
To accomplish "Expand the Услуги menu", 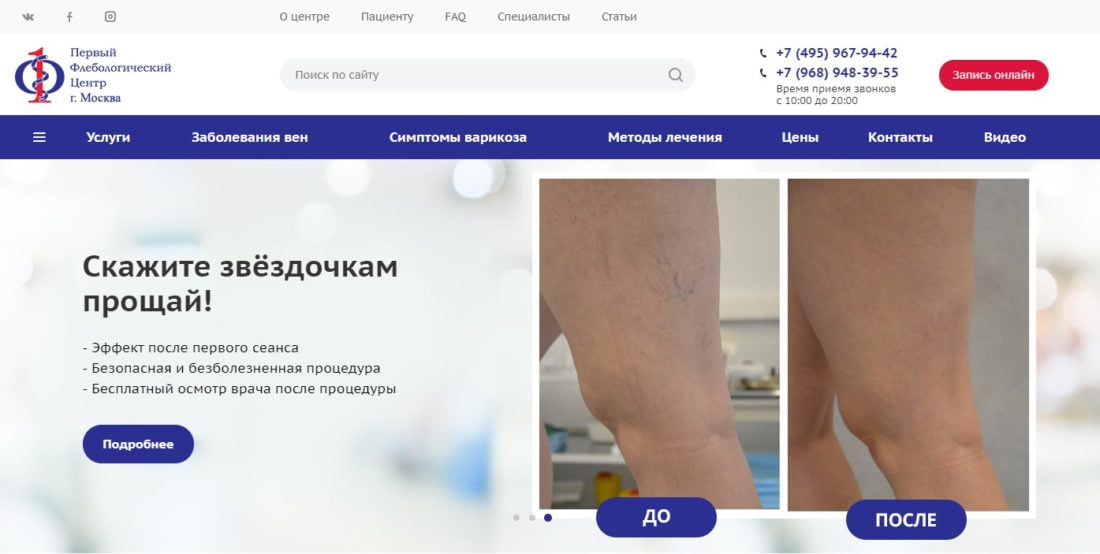I will coord(108,137).
